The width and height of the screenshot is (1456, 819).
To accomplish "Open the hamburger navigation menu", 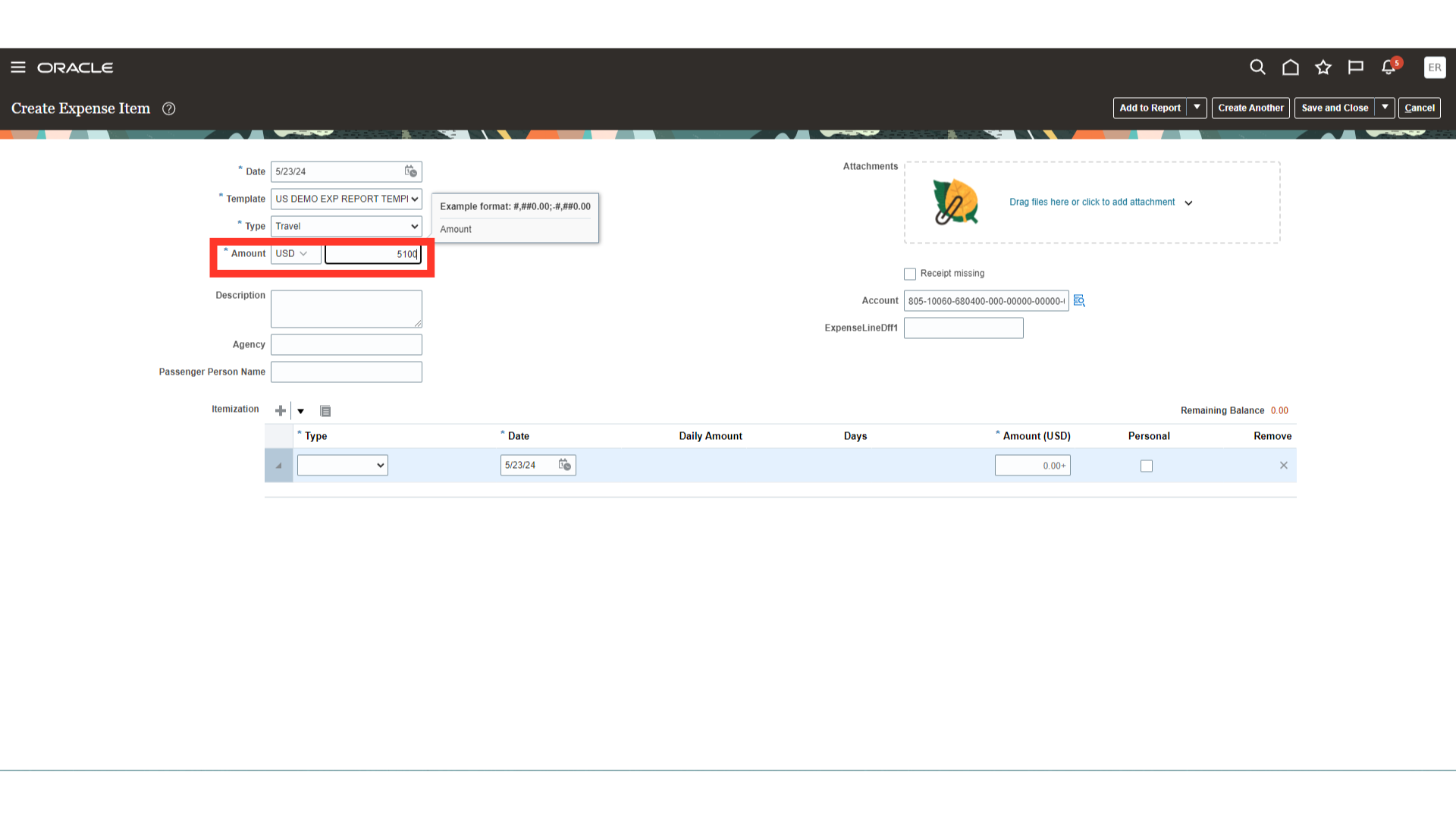I will (18, 67).
